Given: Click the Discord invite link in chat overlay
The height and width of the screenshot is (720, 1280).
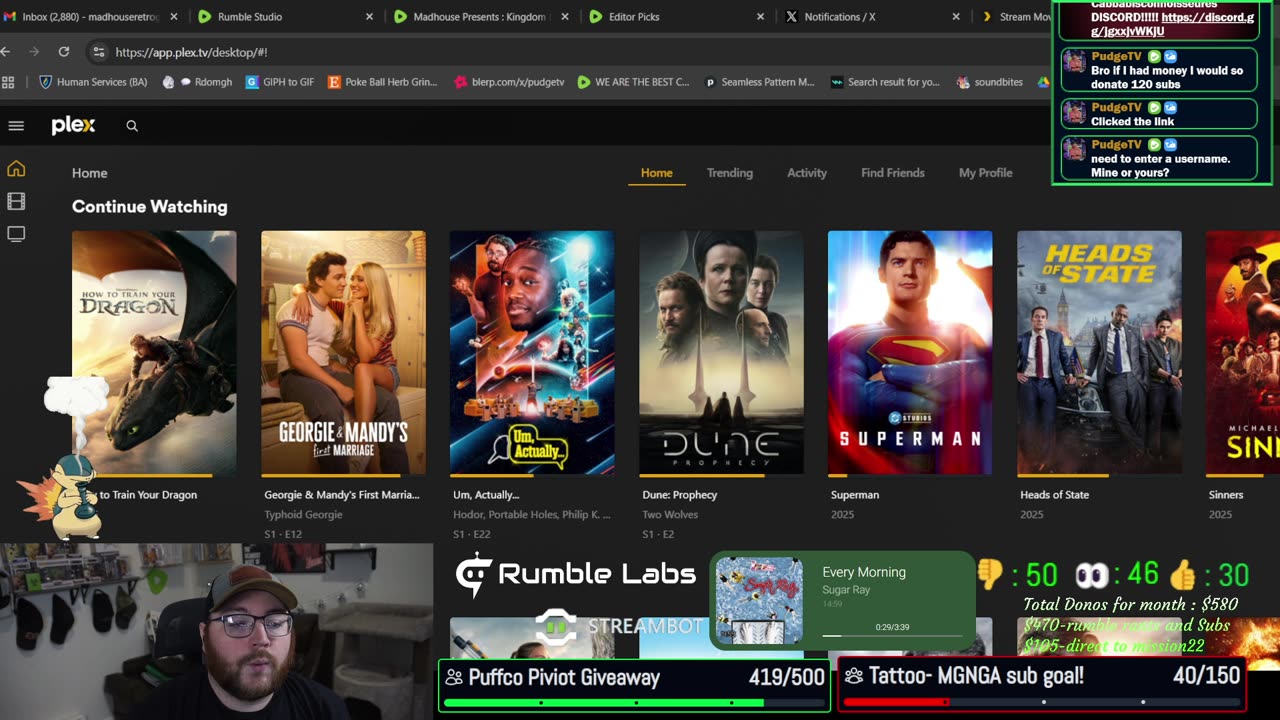Looking at the screenshot, I should coord(1173,24).
